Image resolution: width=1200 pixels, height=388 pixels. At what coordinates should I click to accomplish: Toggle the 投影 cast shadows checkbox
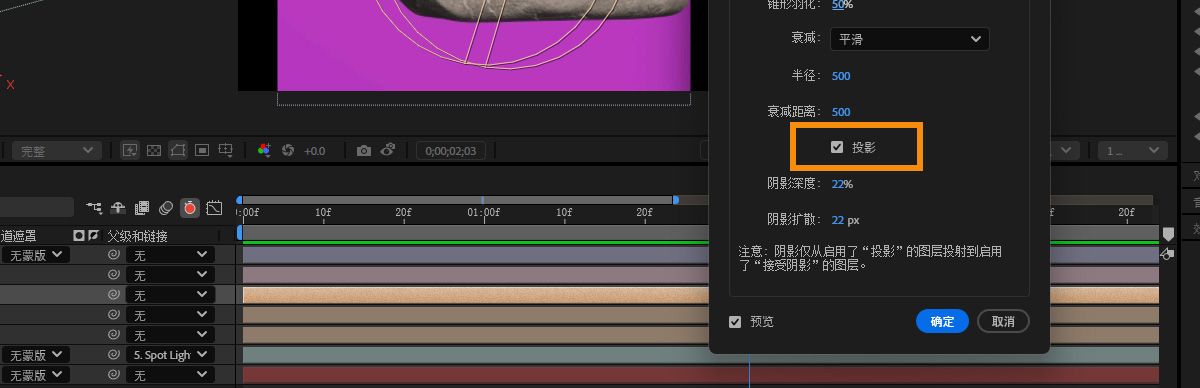coord(837,148)
